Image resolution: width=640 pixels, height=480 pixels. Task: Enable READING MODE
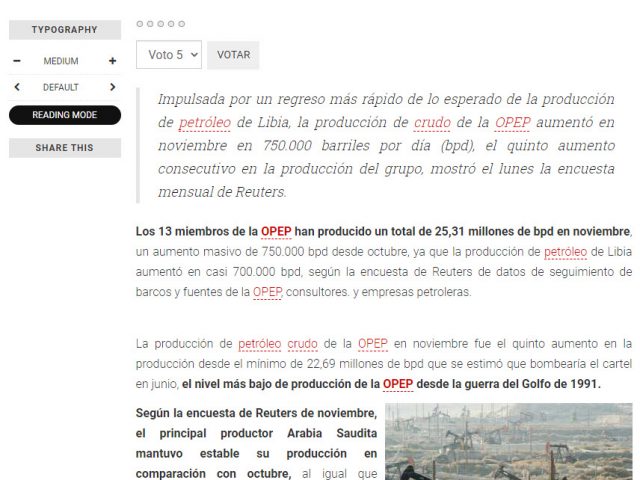click(65, 115)
